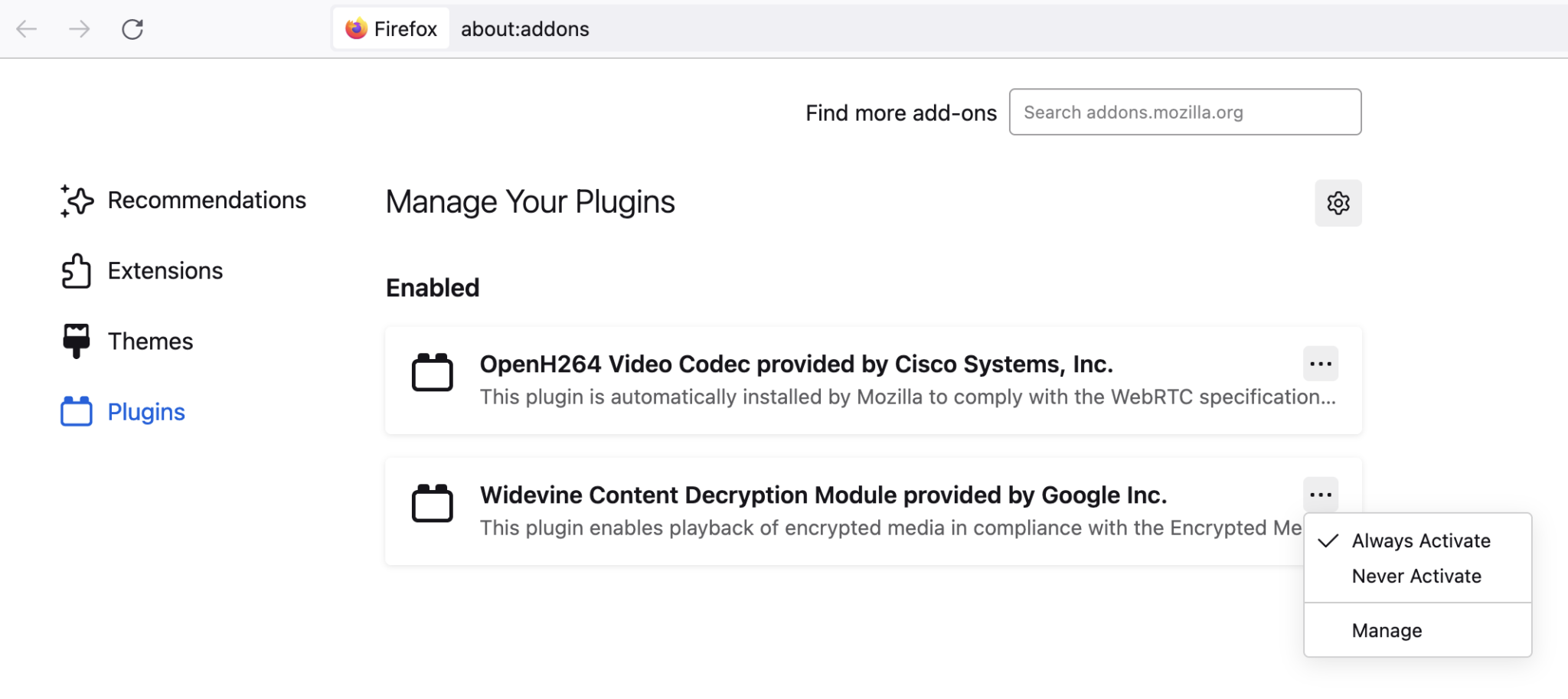1568x699 pixels.
Task: Open the OpenH264 plugin options menu
Action: tap(1320, 364)
